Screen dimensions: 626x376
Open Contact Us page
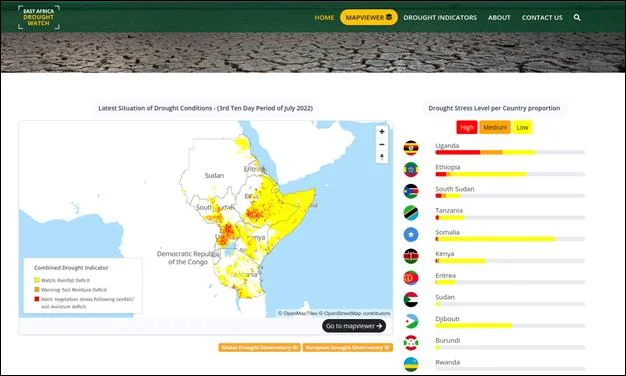pos(542,18)
